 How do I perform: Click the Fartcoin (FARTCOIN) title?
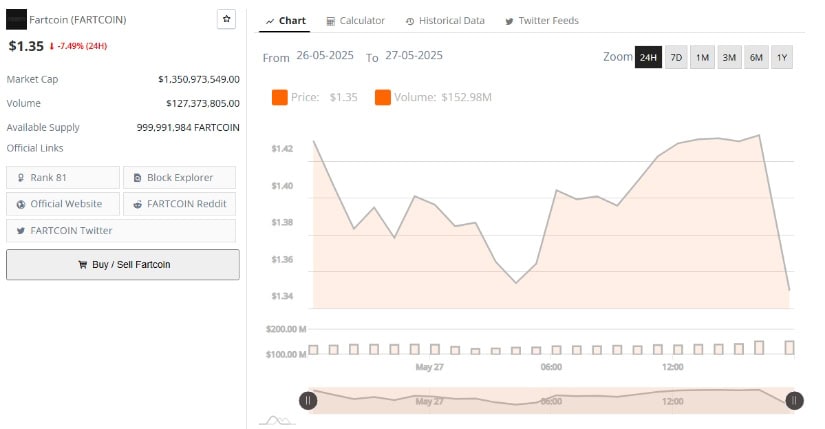77,20
